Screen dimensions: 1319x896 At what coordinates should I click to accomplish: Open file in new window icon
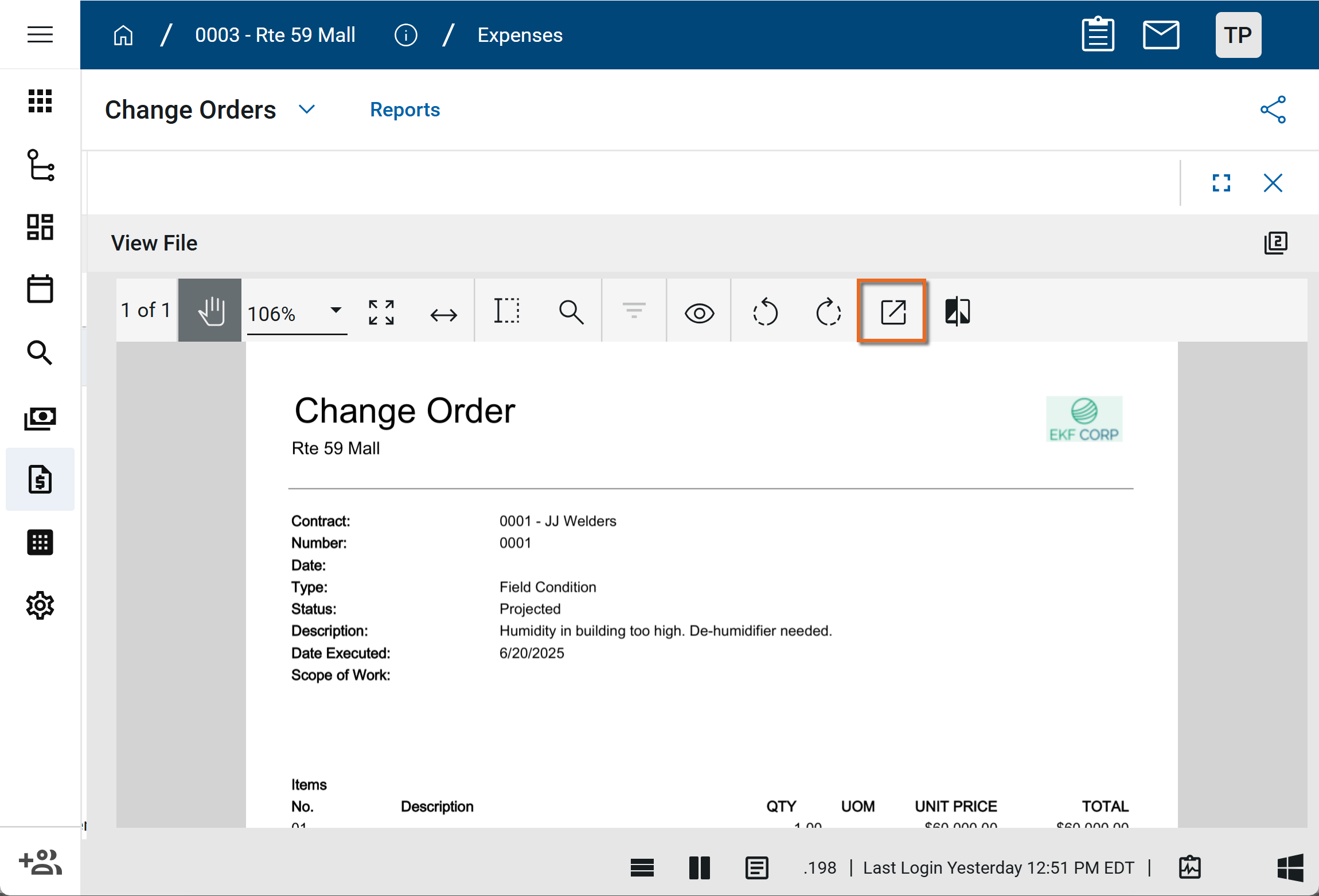892,312
